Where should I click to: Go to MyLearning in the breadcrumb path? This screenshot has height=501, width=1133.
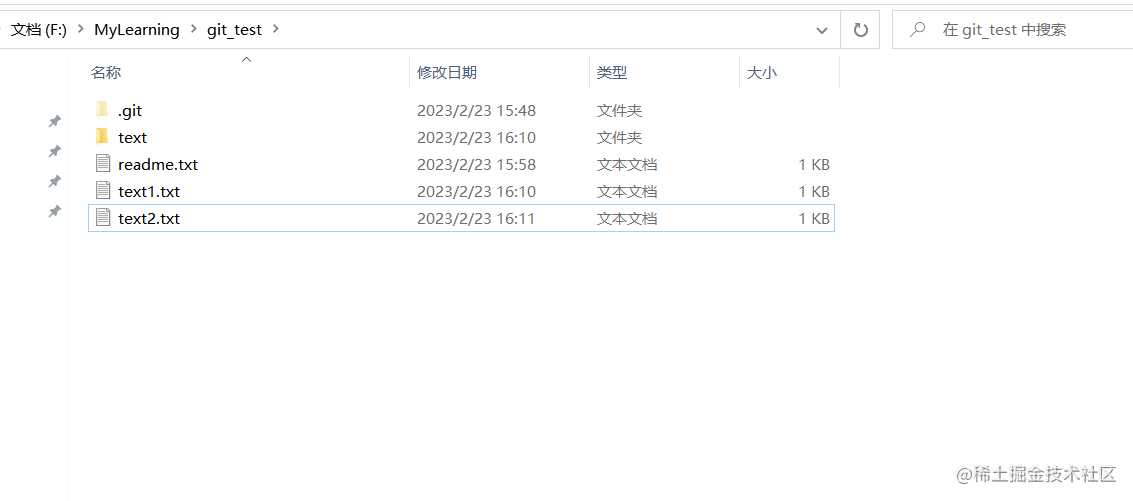coord(137,30)
